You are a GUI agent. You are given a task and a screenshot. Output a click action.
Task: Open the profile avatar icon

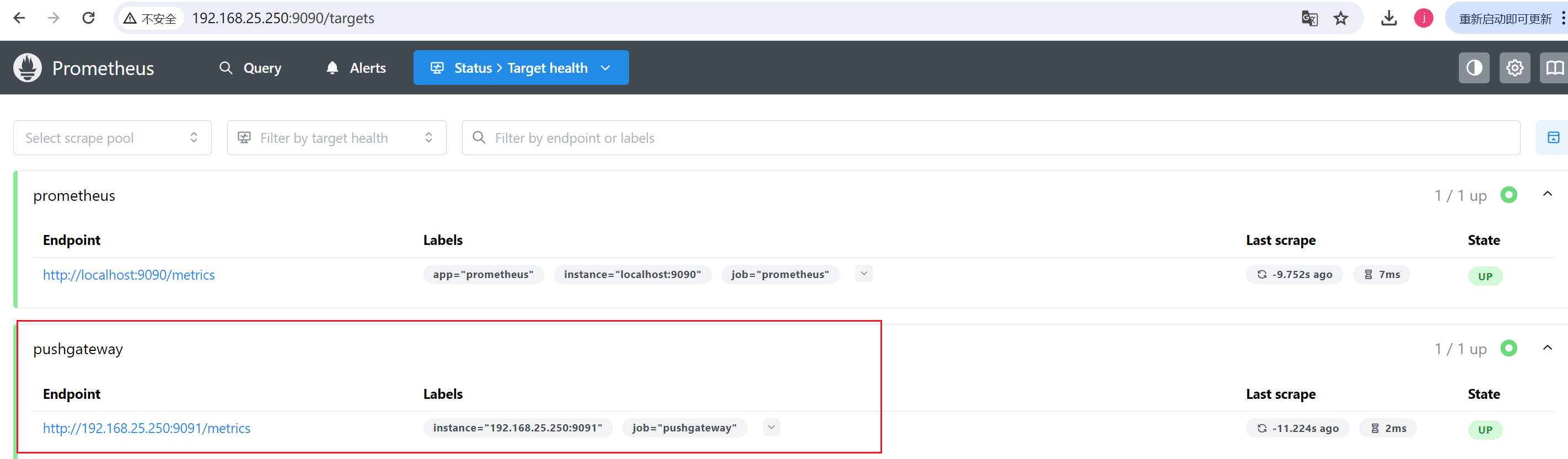(x=1423, y=18)
